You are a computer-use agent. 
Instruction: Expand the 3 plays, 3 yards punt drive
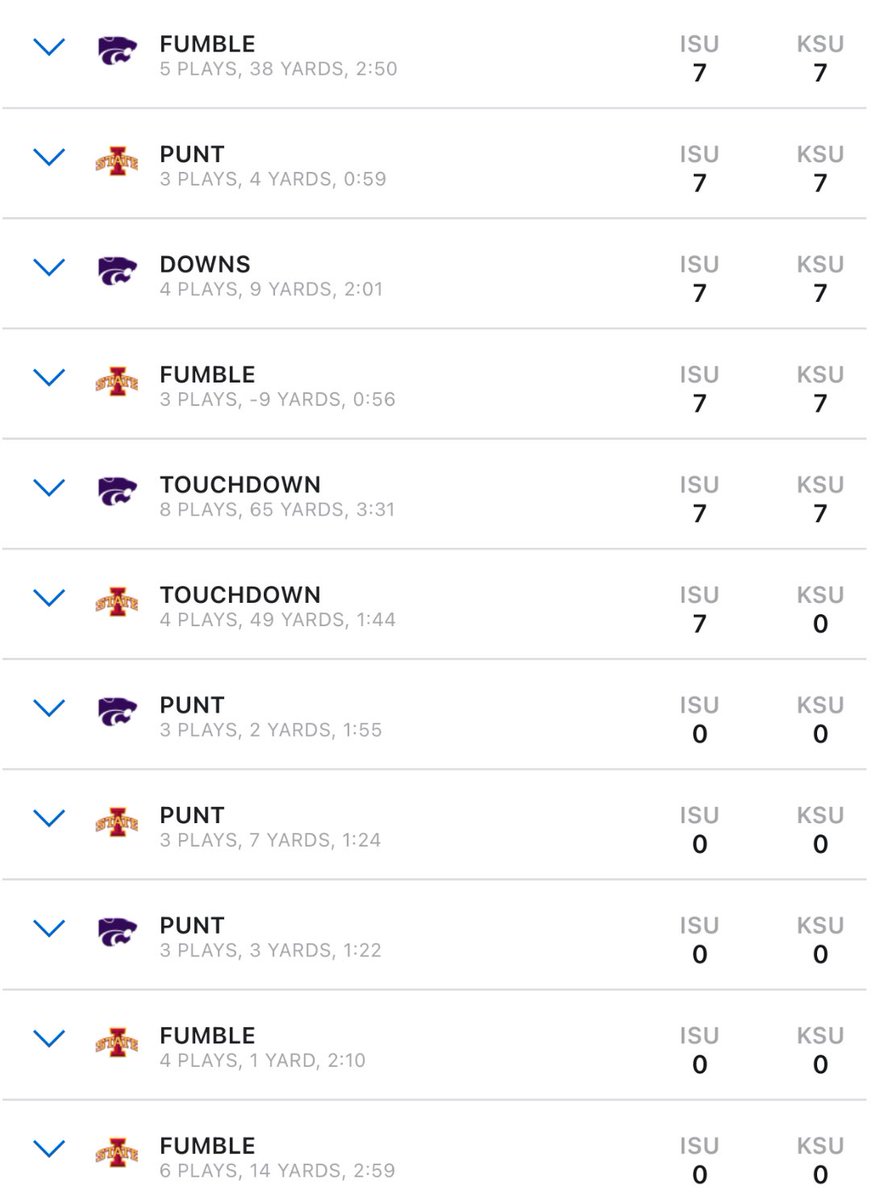pyautogui.click(x=49, y=928)
